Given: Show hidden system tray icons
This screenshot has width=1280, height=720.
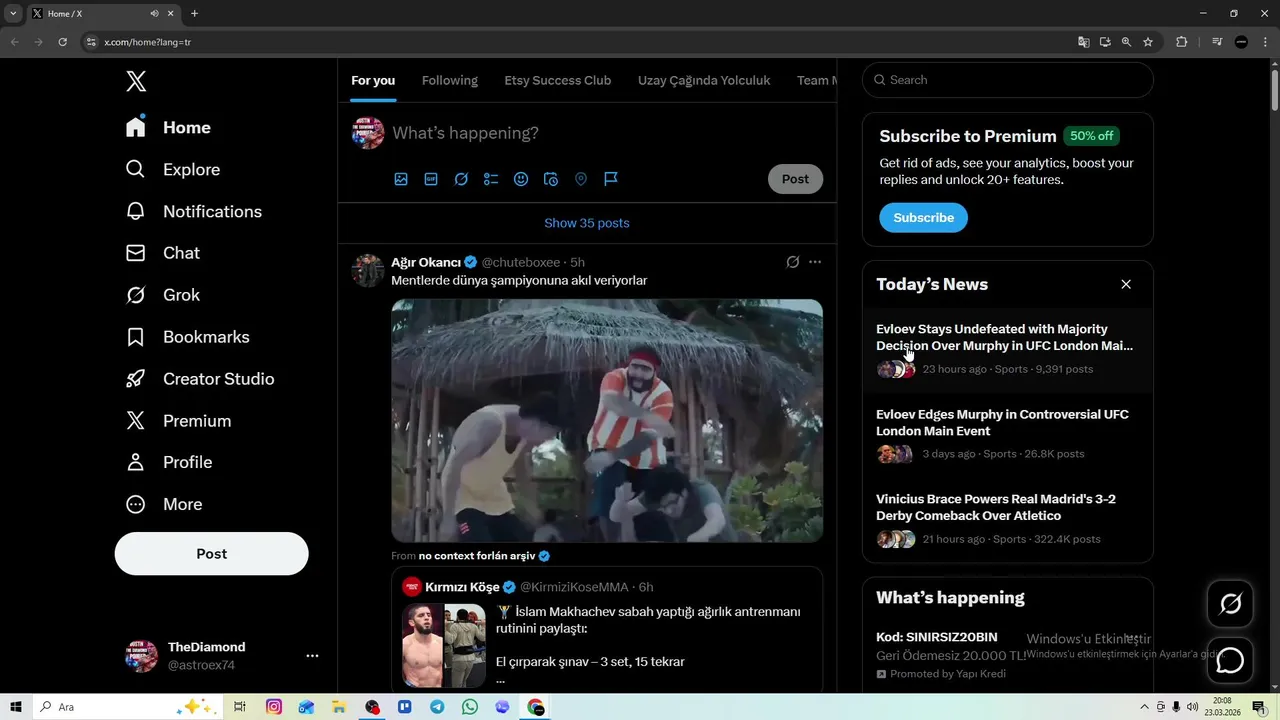Looking at the screenshot, I should click(x=1145, y=707).
